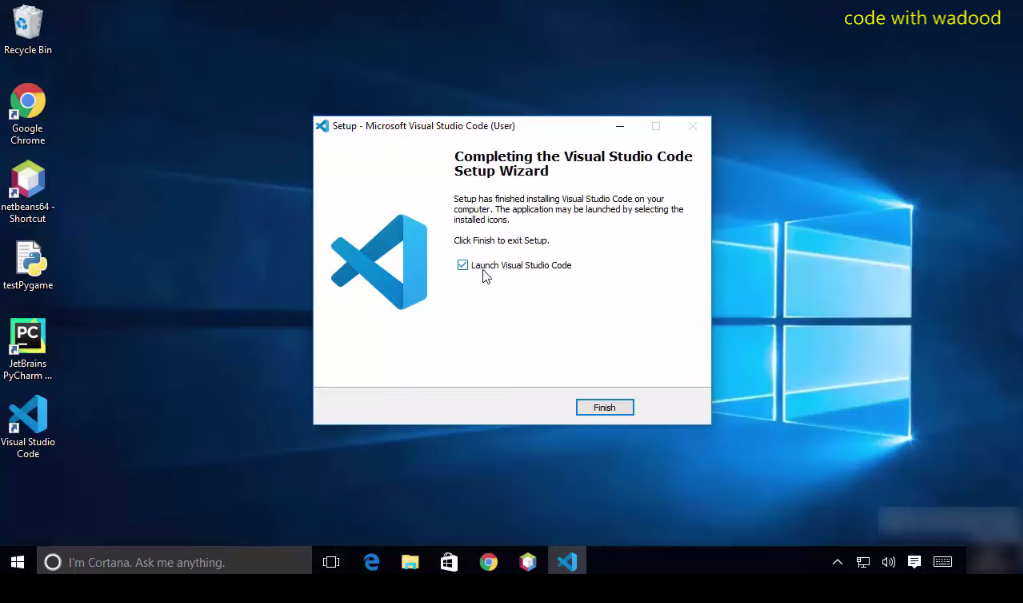Viewport: 1023px width, 603px height.
Task: Select the testPygame Python file icon
Action: (27, 266)
